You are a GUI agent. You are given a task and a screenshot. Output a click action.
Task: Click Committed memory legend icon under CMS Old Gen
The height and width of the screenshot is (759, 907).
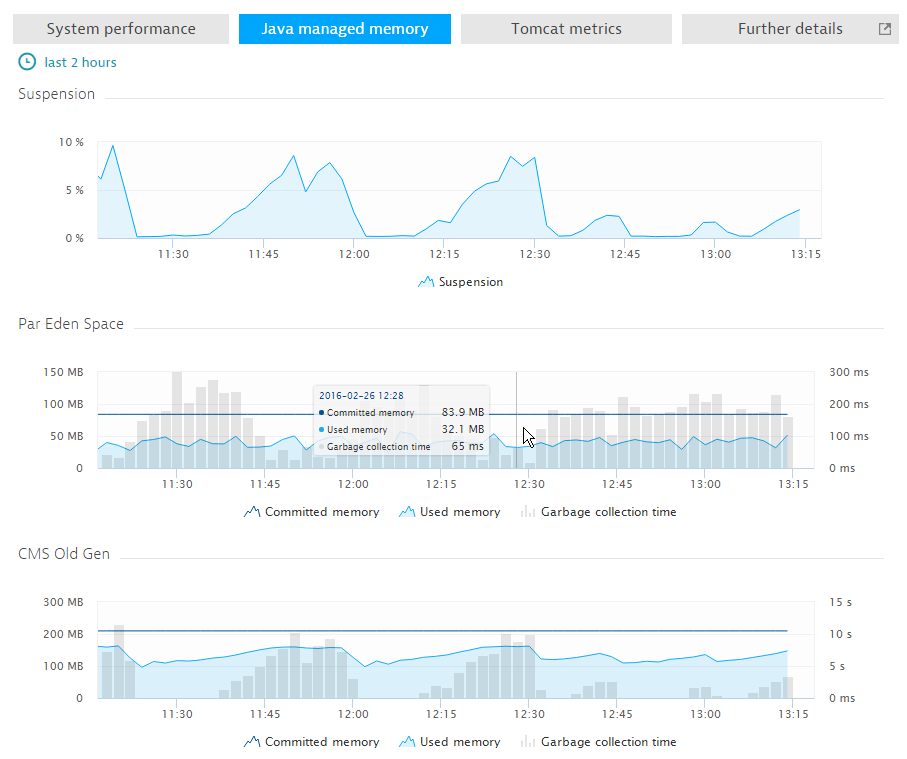tap(252, 742)
